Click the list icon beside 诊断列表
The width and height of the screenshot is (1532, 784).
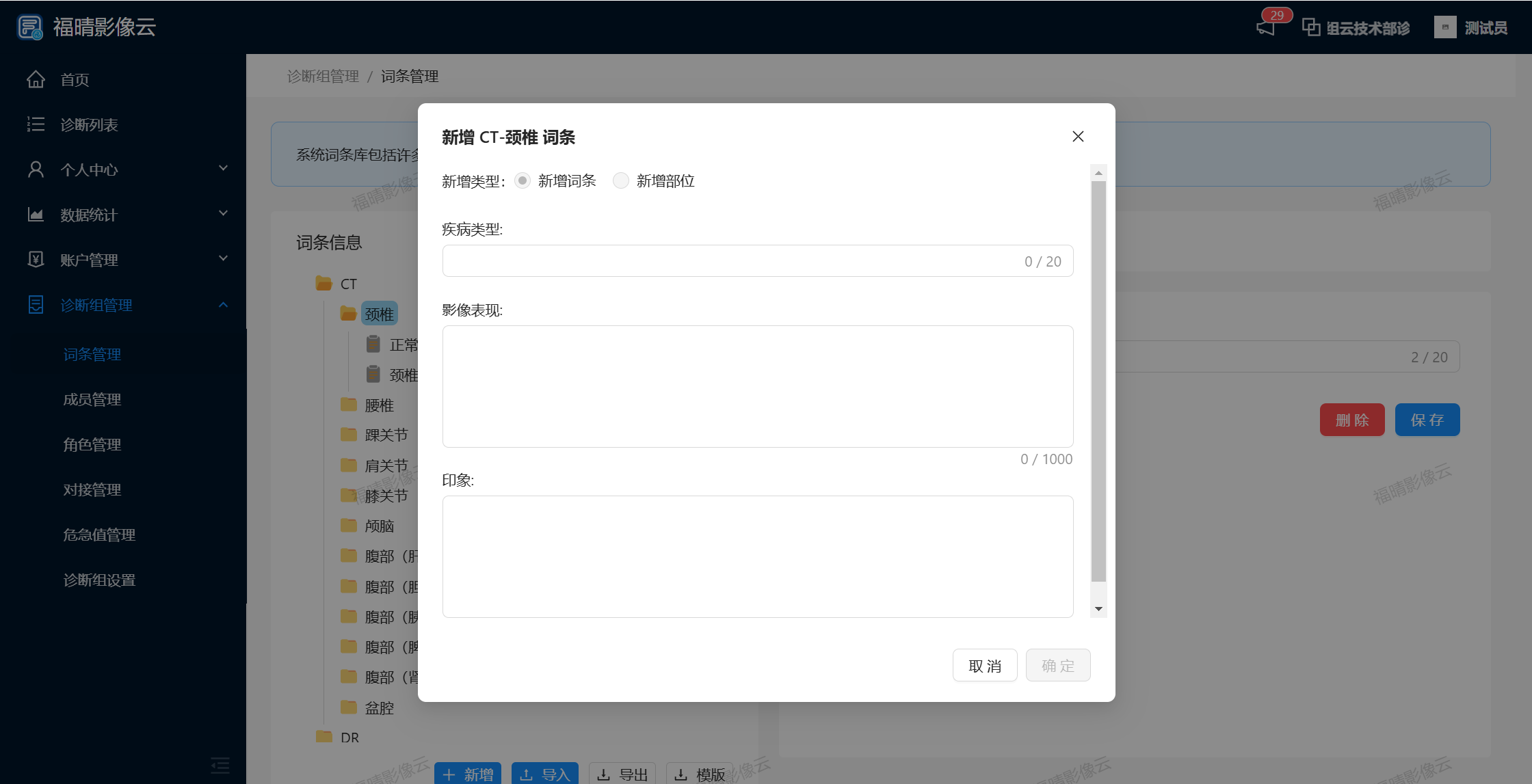pos(36,124)
